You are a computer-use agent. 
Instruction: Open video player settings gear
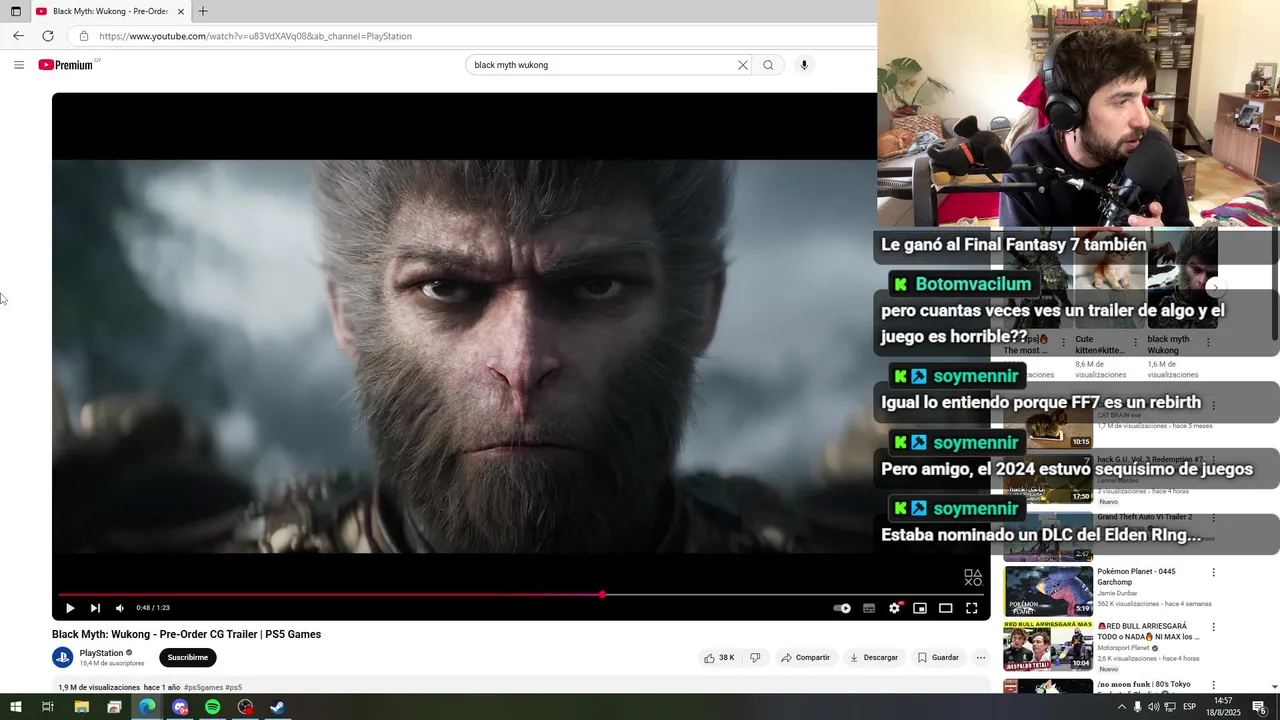coord(895,608)
